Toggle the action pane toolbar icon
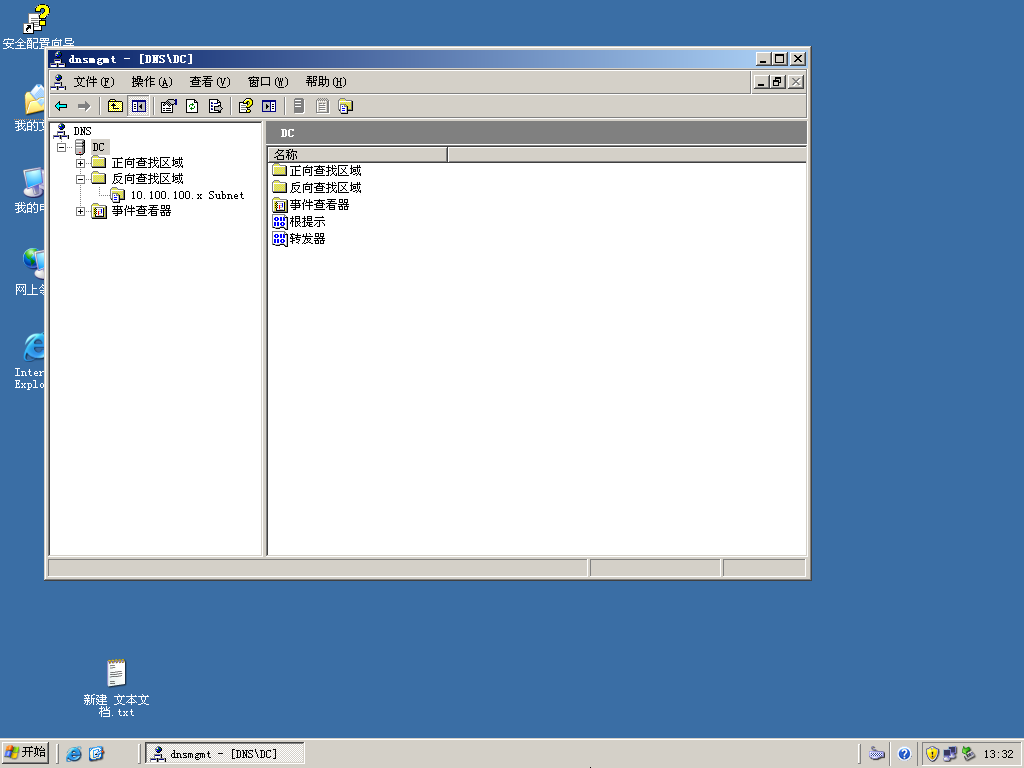The width and height of the screenshot is (1024, 768). 269,106
